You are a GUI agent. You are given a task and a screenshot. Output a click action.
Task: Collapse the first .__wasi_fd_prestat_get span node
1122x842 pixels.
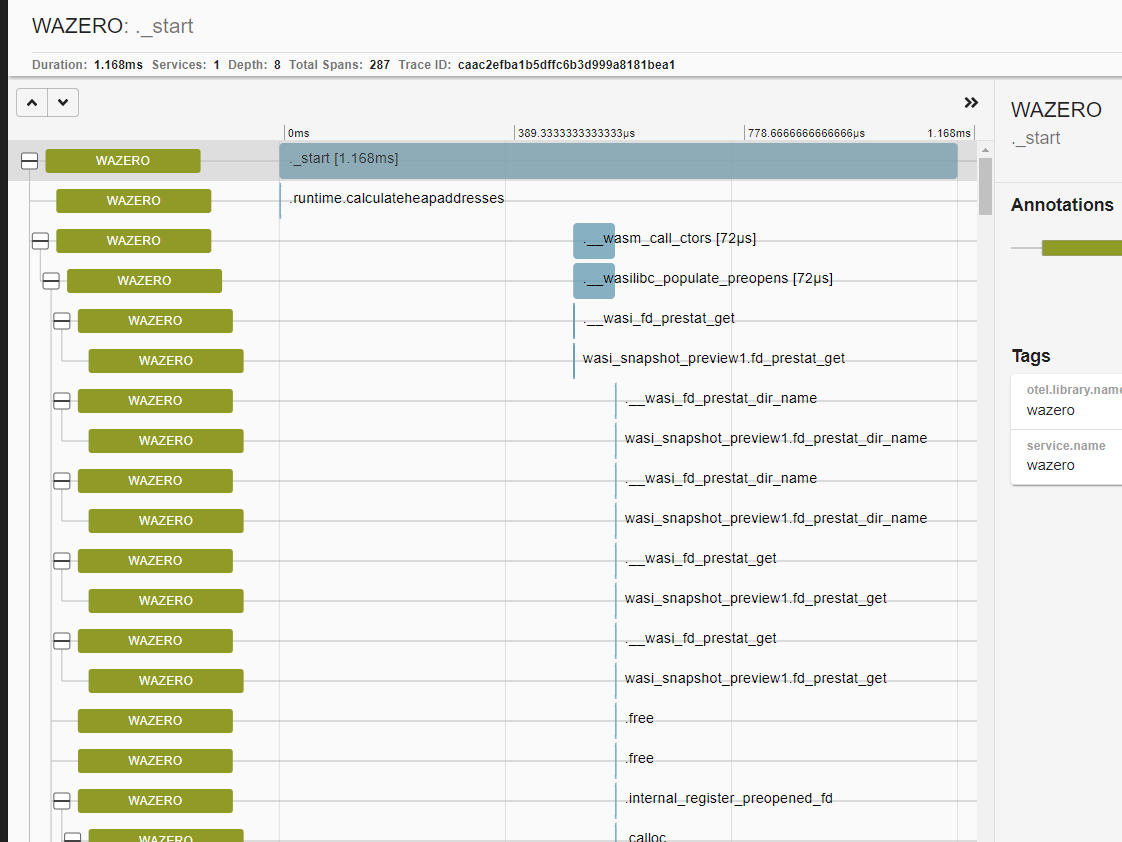tap(62, 321)
